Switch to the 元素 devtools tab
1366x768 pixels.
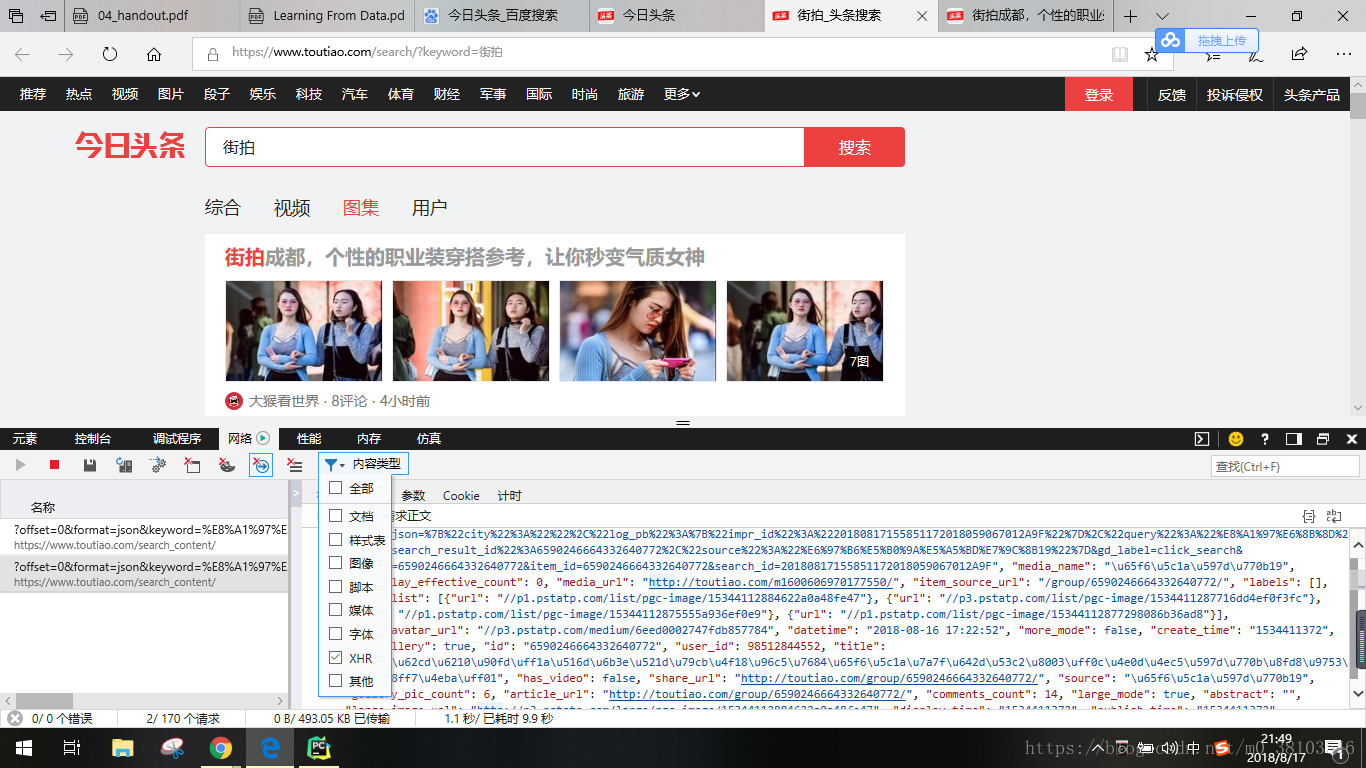click(25, 439)
